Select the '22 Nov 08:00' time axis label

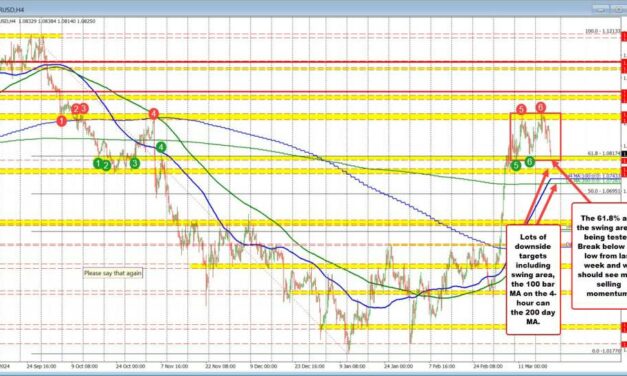click(220, 366)
